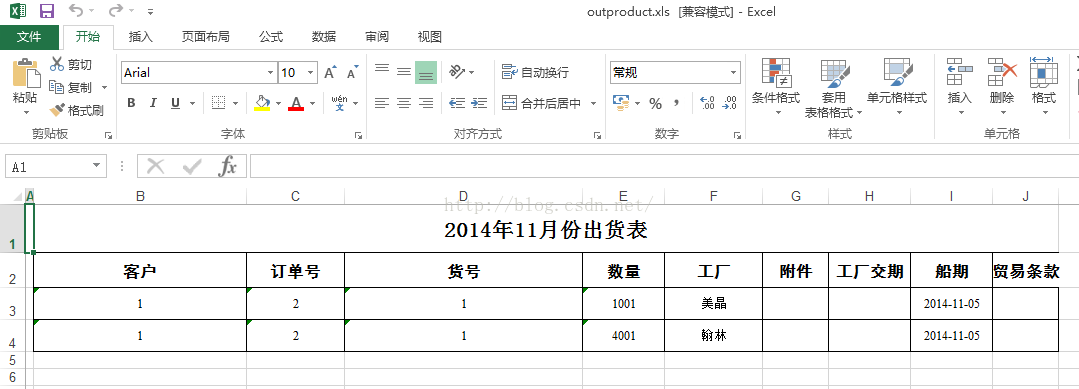Increase decimal places

707,103
